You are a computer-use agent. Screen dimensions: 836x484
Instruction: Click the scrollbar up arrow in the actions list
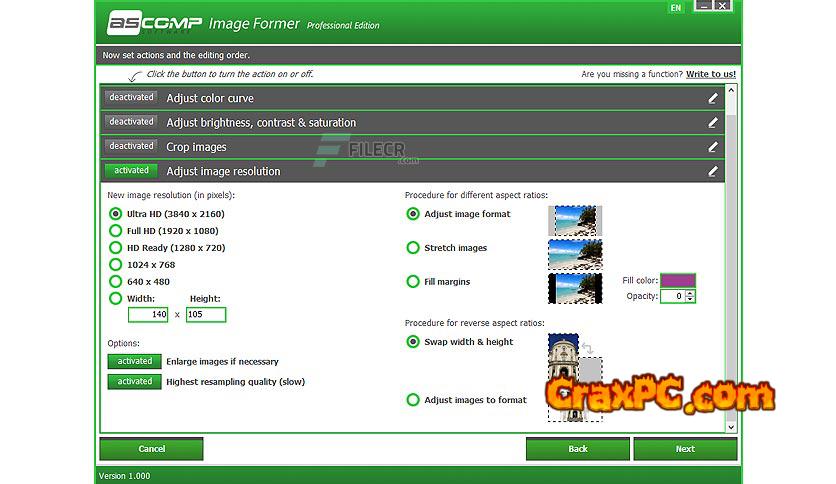(x=731, y=90)
